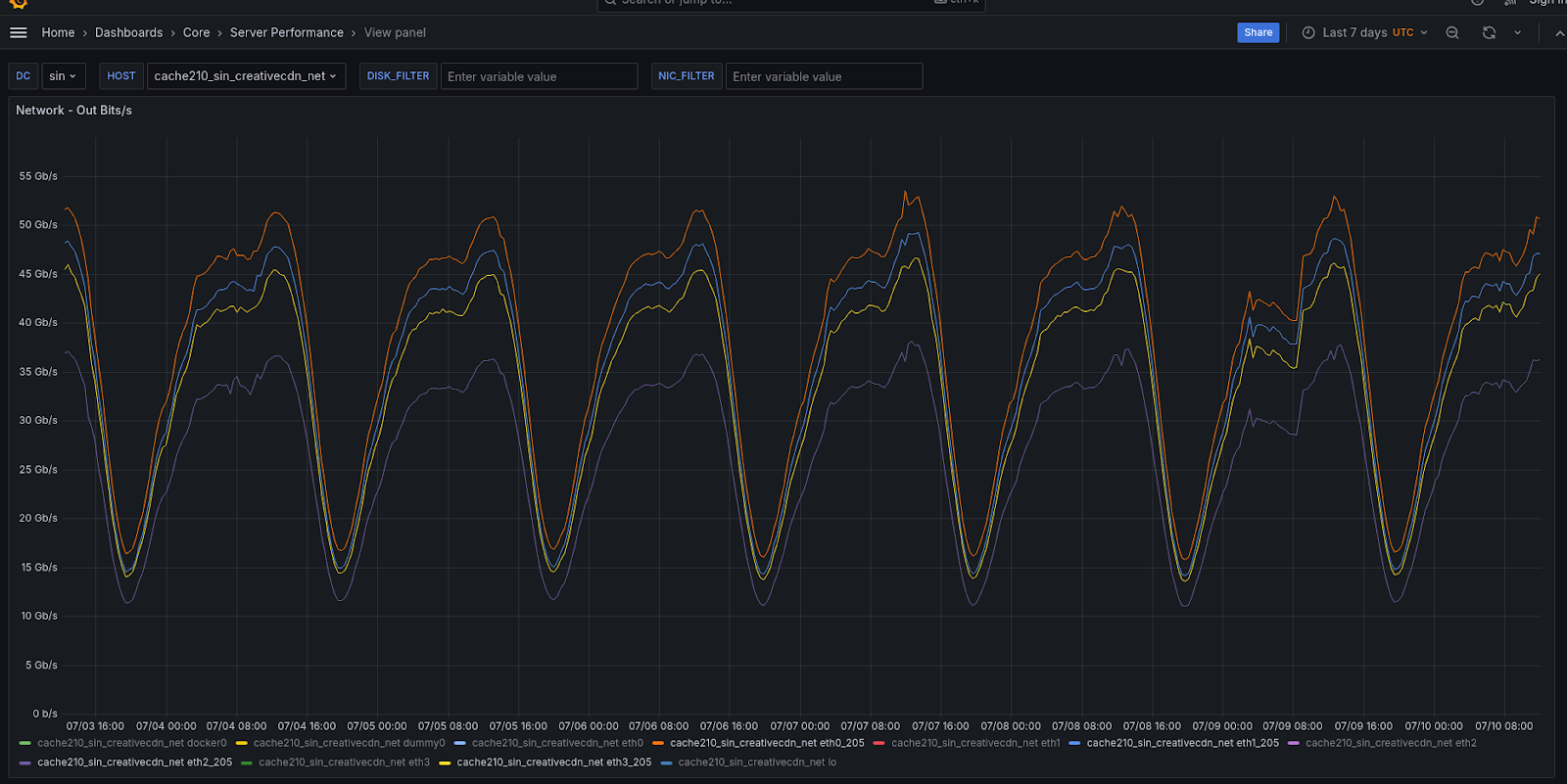
Task: Zoom out the time range
Action: coord(1452,32)
